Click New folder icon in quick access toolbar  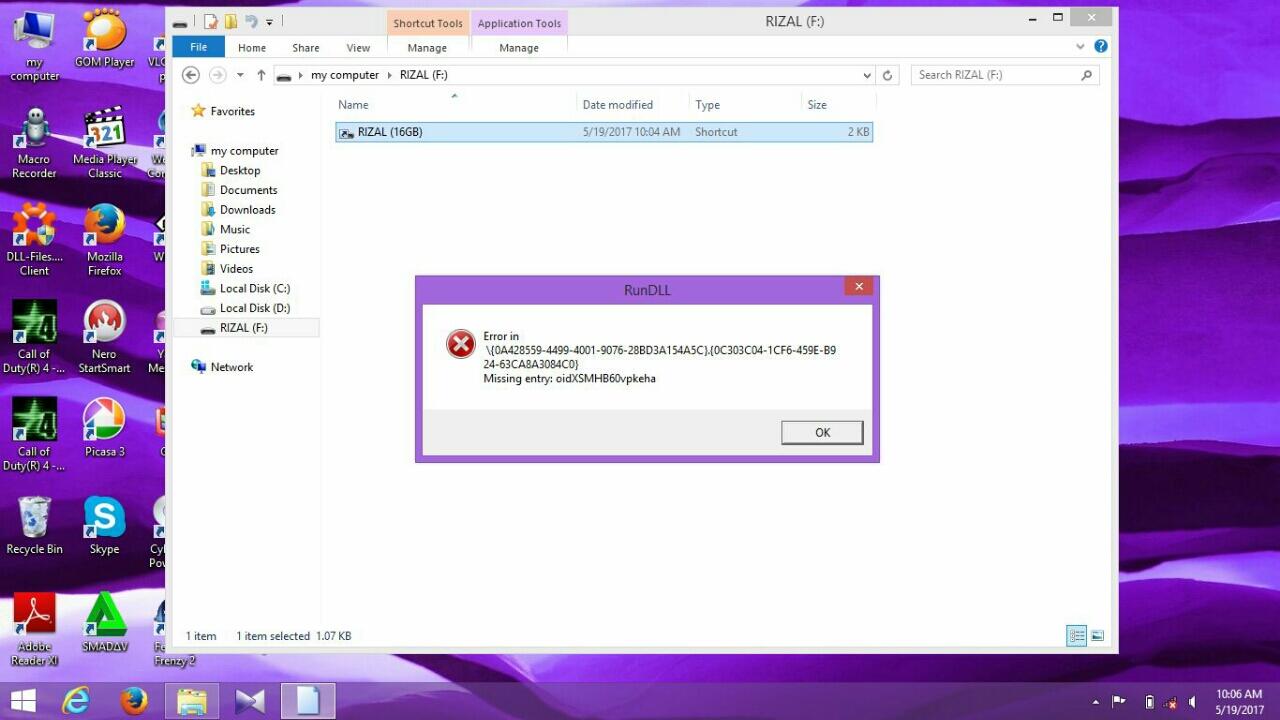tap(231, 21)
